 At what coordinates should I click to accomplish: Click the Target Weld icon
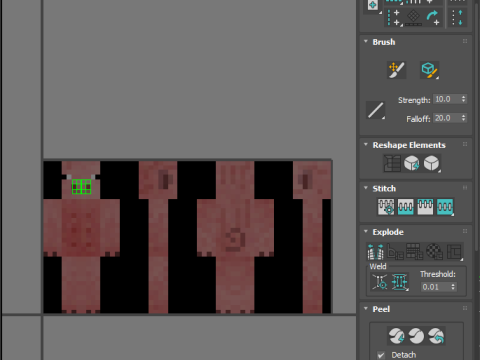coord(380,282)
